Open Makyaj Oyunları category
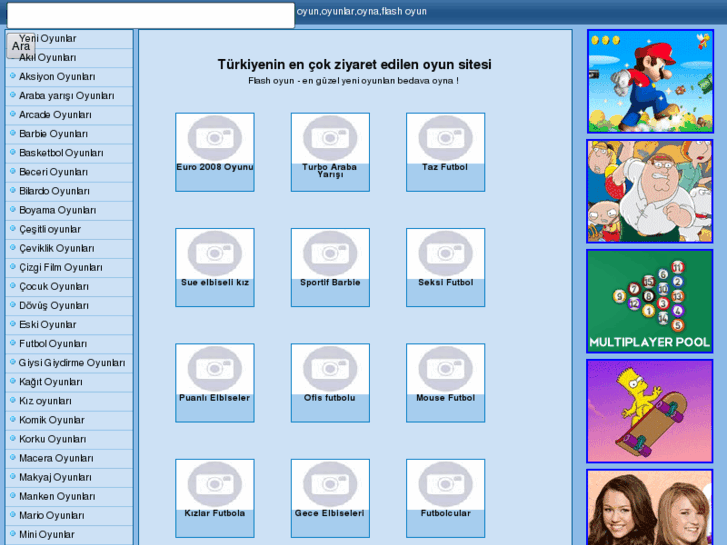The width and height of the screenshot is (727, 545). (55, 477)
